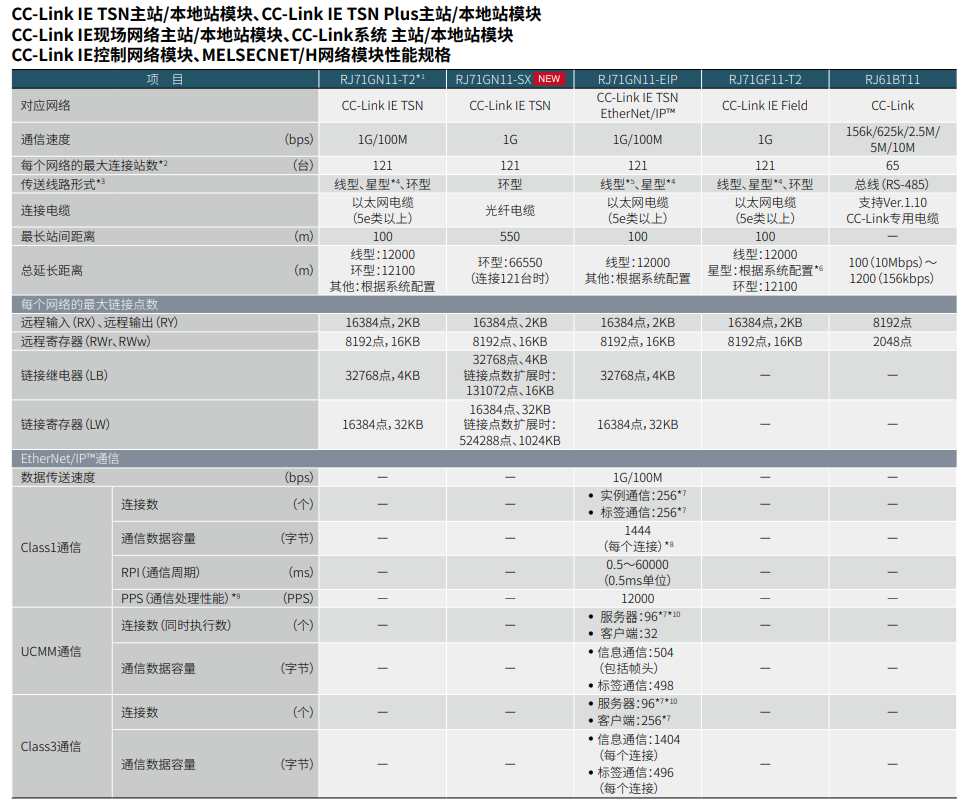Select the 156k/625k/2.5M/5M/10M speed cell
The height and width of the screenshot is (804, 971).
pos(892,139)
